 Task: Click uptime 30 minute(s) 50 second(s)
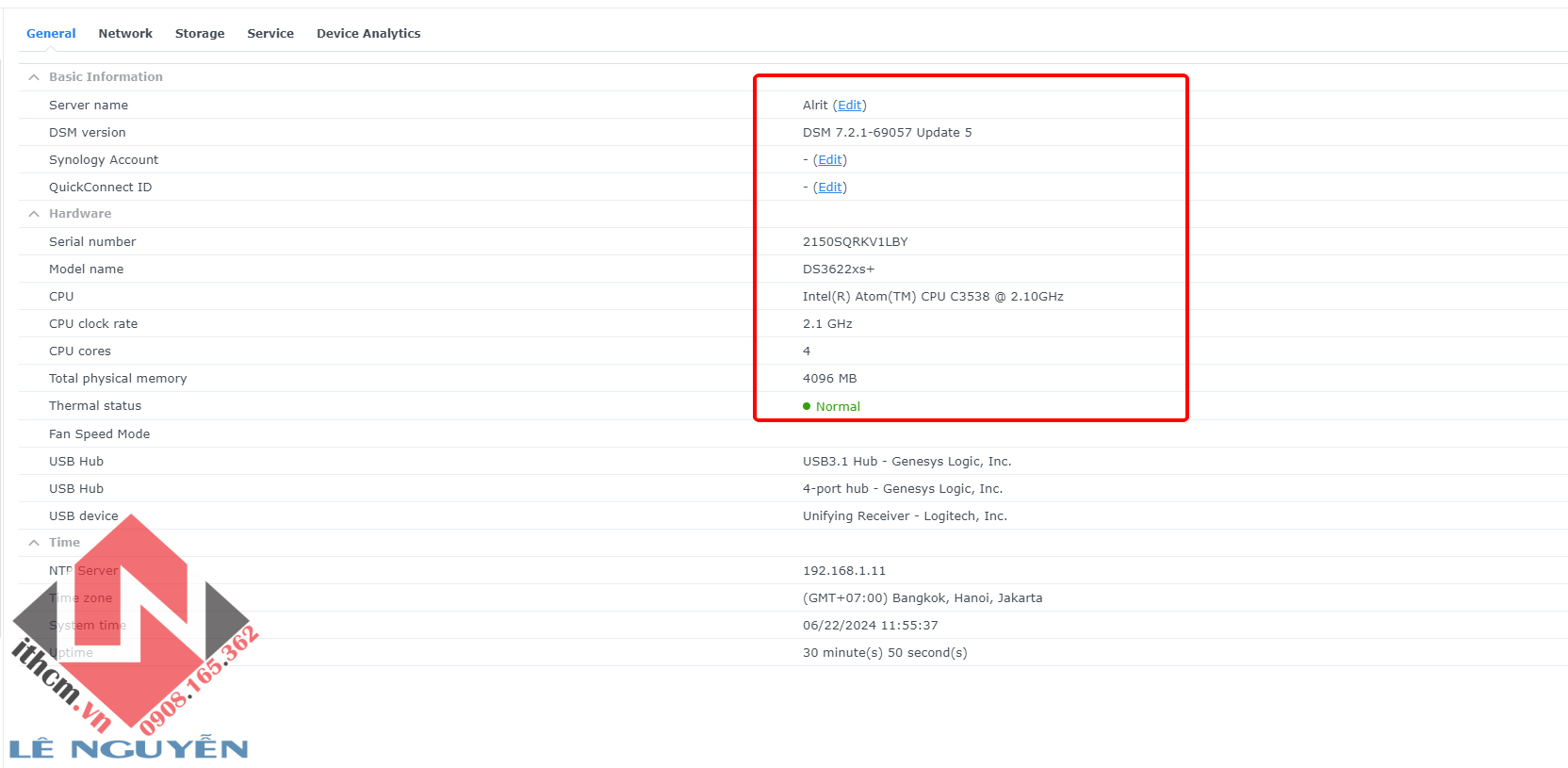click(885, 653)
